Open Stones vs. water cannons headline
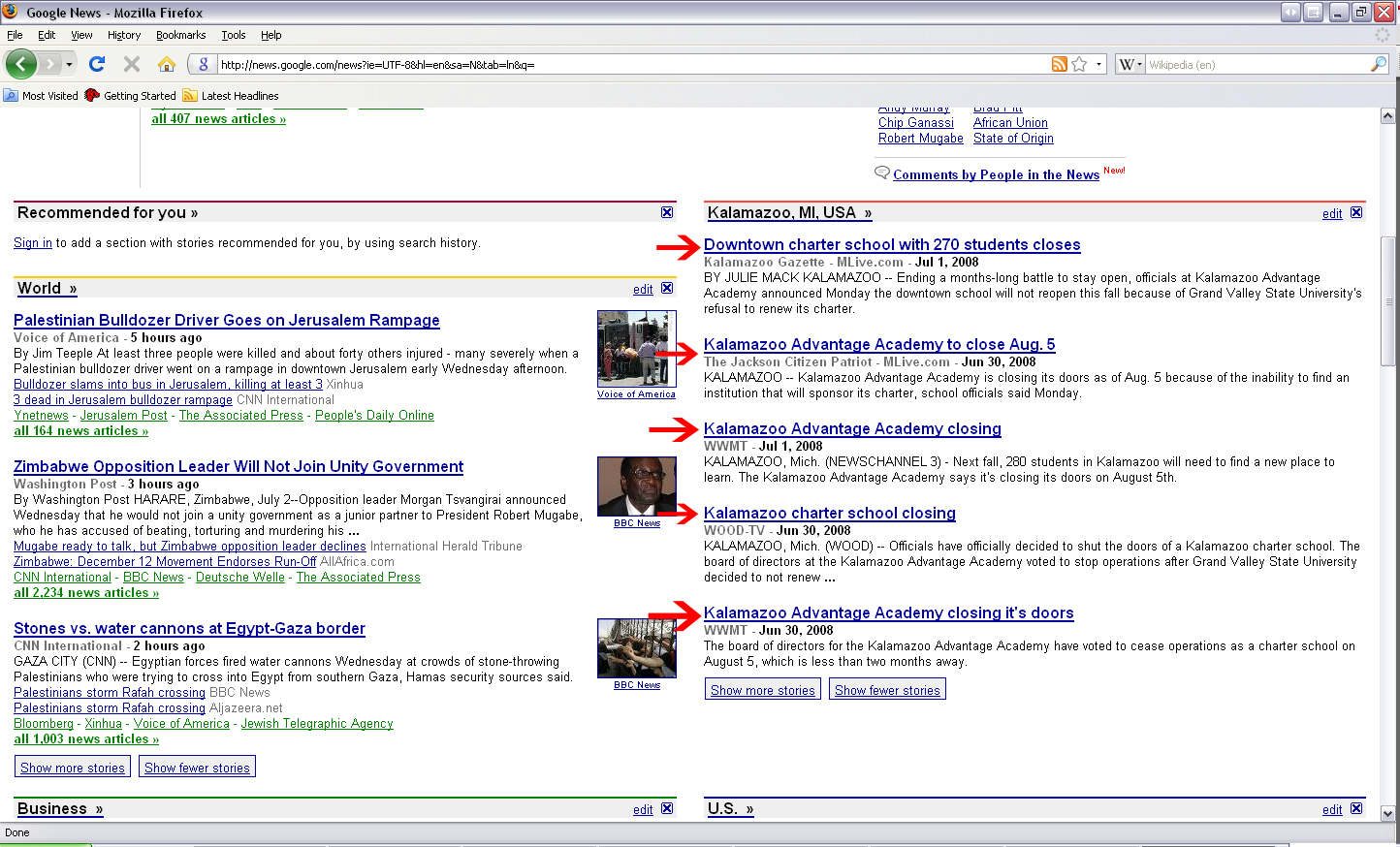Image resolution: width=1400 pixels, height=847 pixels. 189,628
